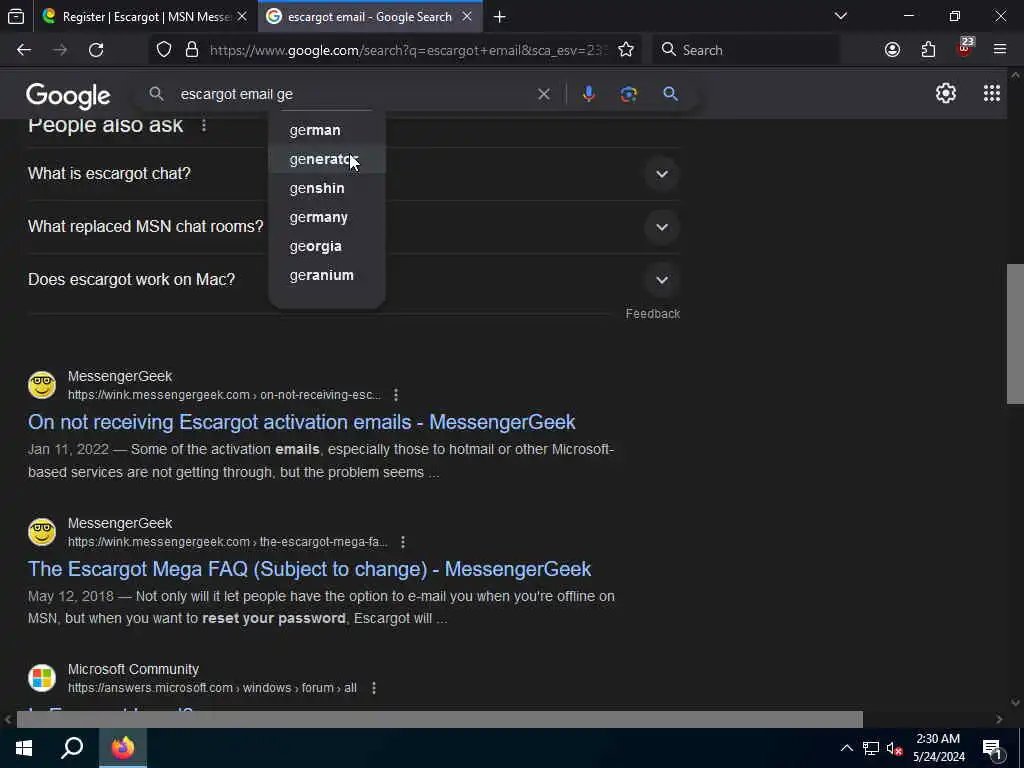Screen dimensions: 1024x768
Task: Choose "genshin" suggestion
Action: (x=327, y=188)
